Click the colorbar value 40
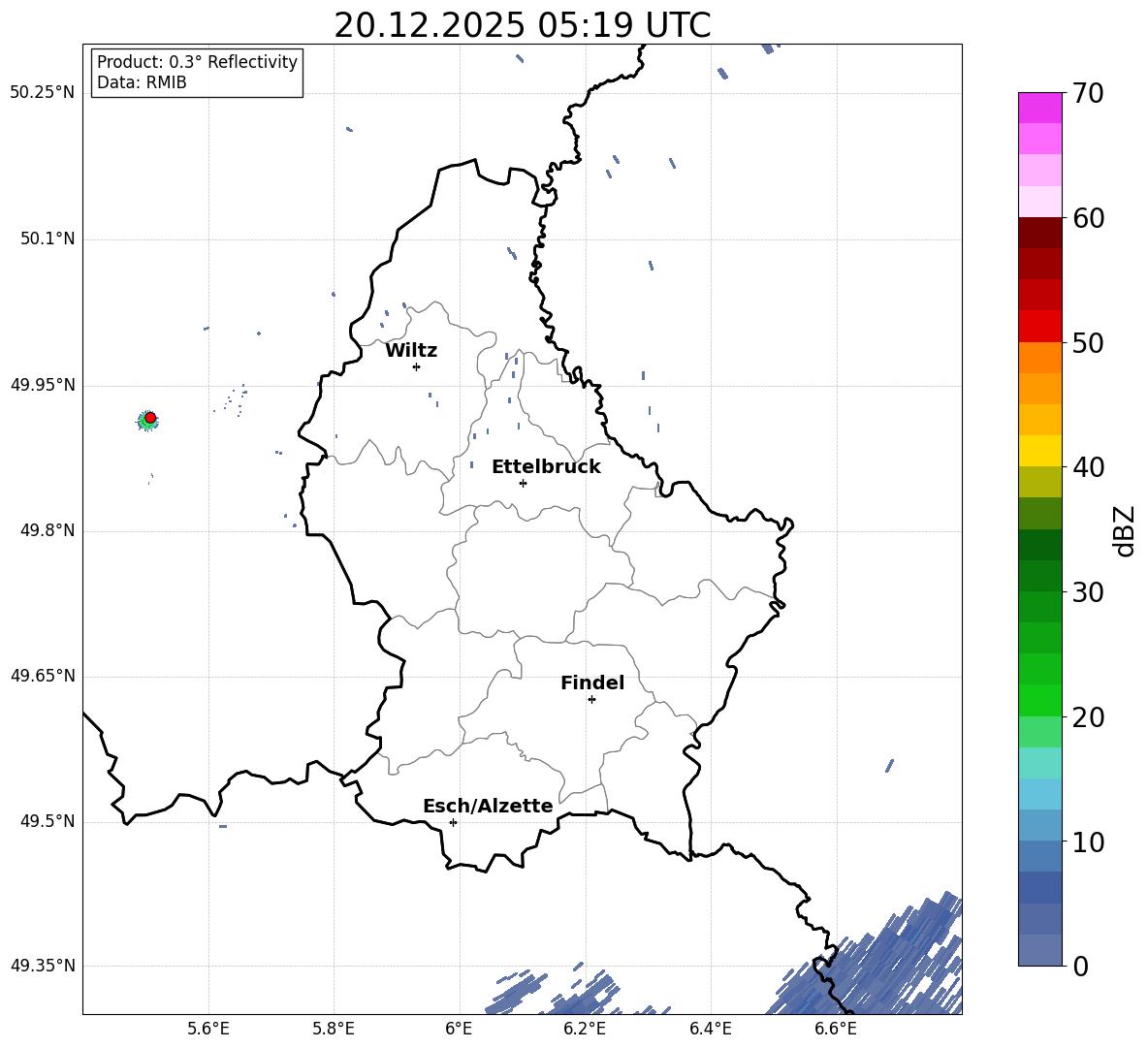 click(x=1089, y=467)
